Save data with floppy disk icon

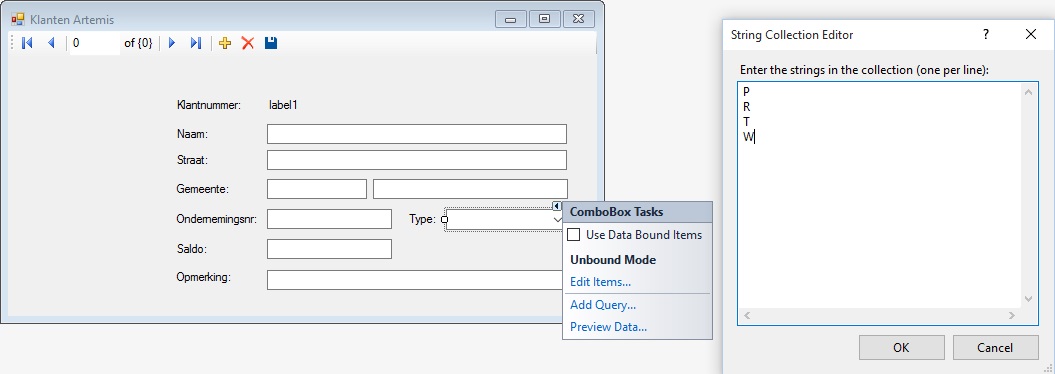(270, 43)
